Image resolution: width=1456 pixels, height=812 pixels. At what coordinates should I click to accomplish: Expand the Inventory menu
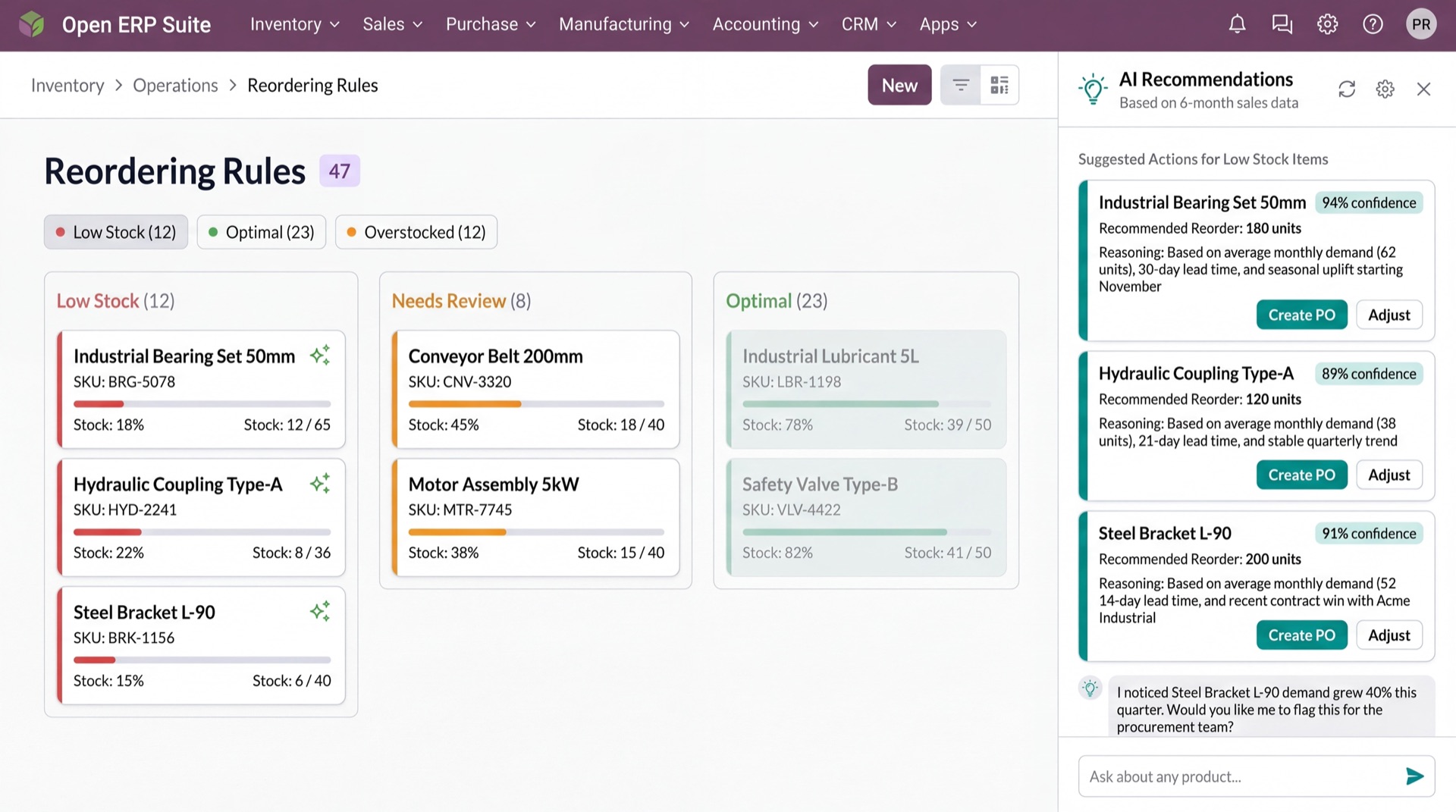pos(295,24)
